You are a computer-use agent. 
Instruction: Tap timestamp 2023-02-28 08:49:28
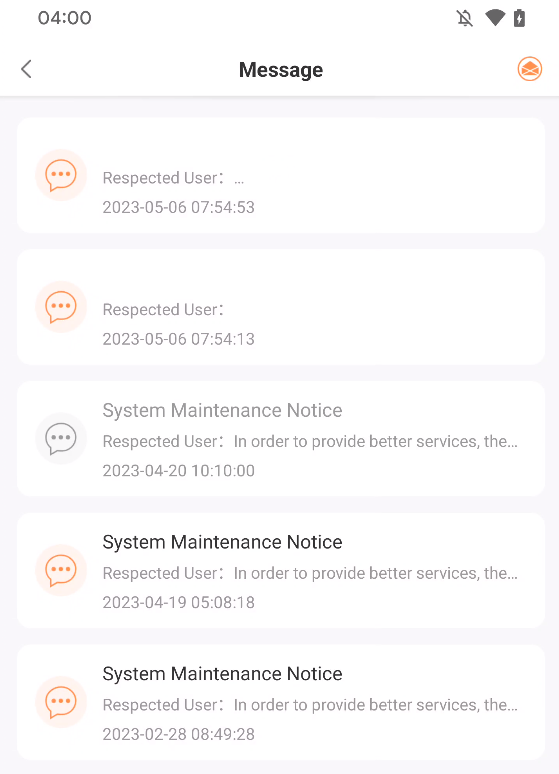pos(178,734)
